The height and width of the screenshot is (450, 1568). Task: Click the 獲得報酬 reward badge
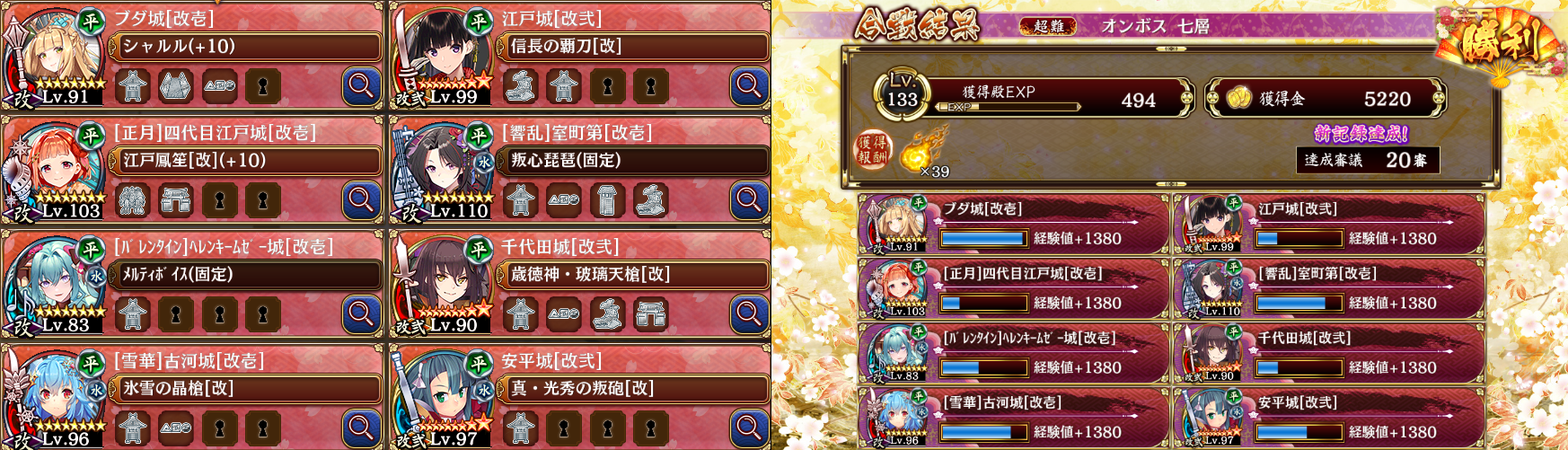872,150
